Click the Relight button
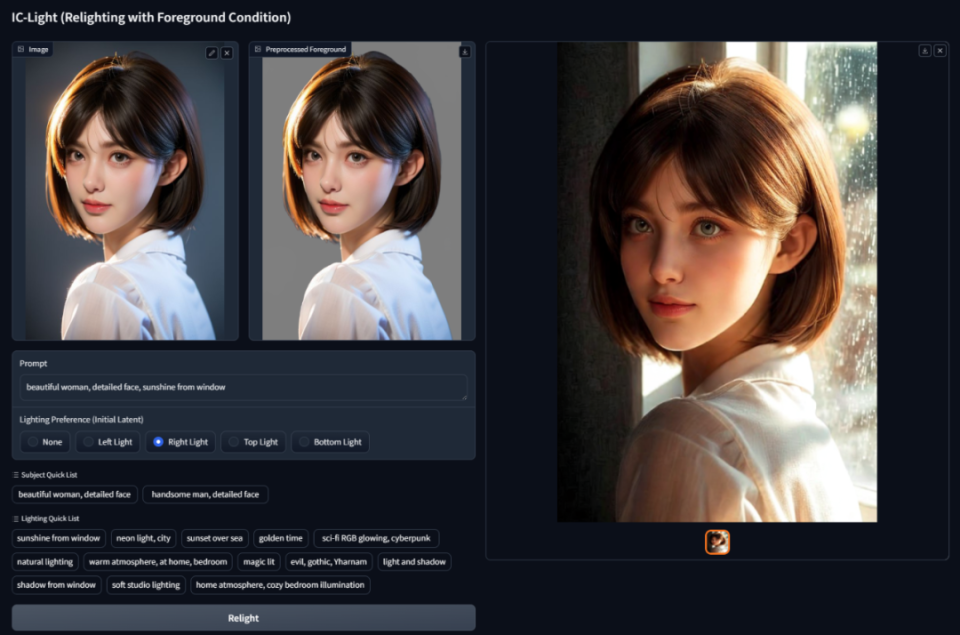 tap(242, 618)
